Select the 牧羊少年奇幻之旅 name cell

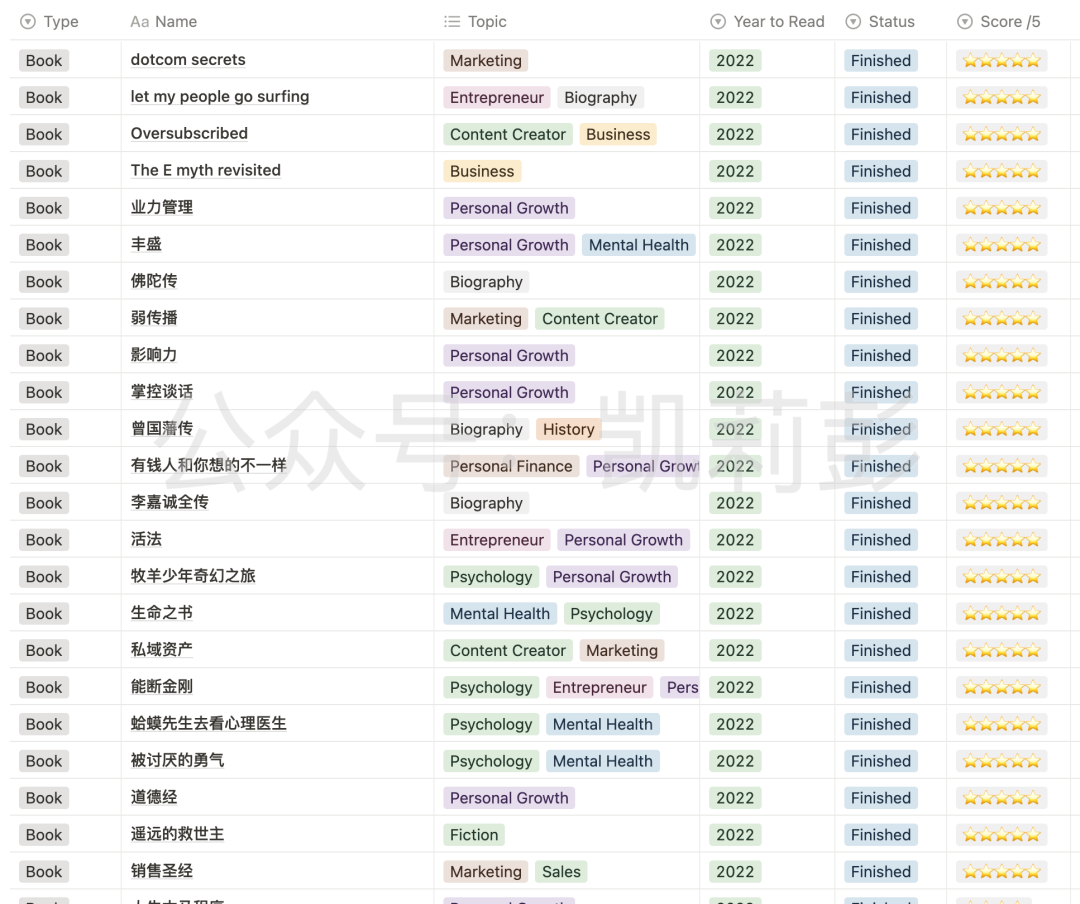pos(278,576)
